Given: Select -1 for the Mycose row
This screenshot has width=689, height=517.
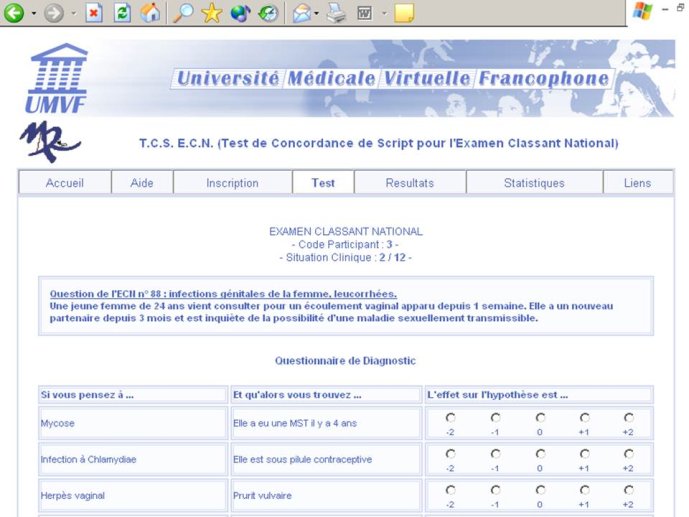Looking at the screenshot, I should coord(495,417).
